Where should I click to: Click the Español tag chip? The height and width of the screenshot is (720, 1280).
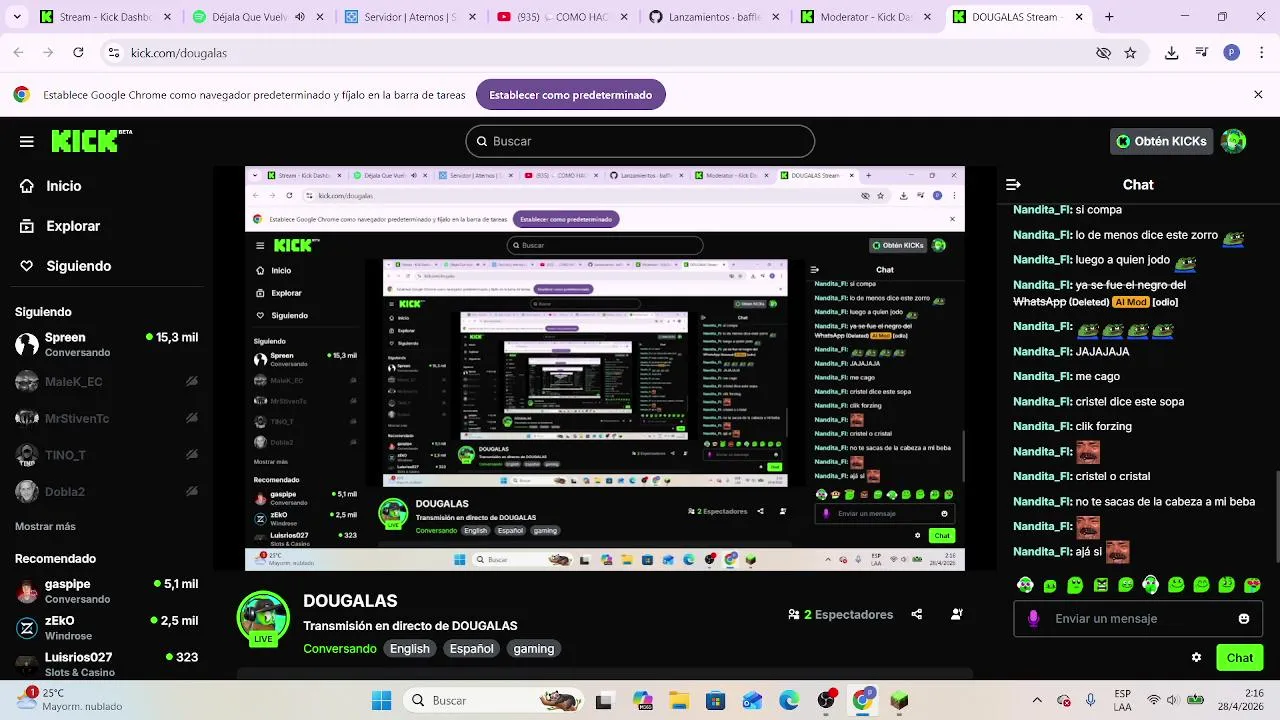coord(471,649)
